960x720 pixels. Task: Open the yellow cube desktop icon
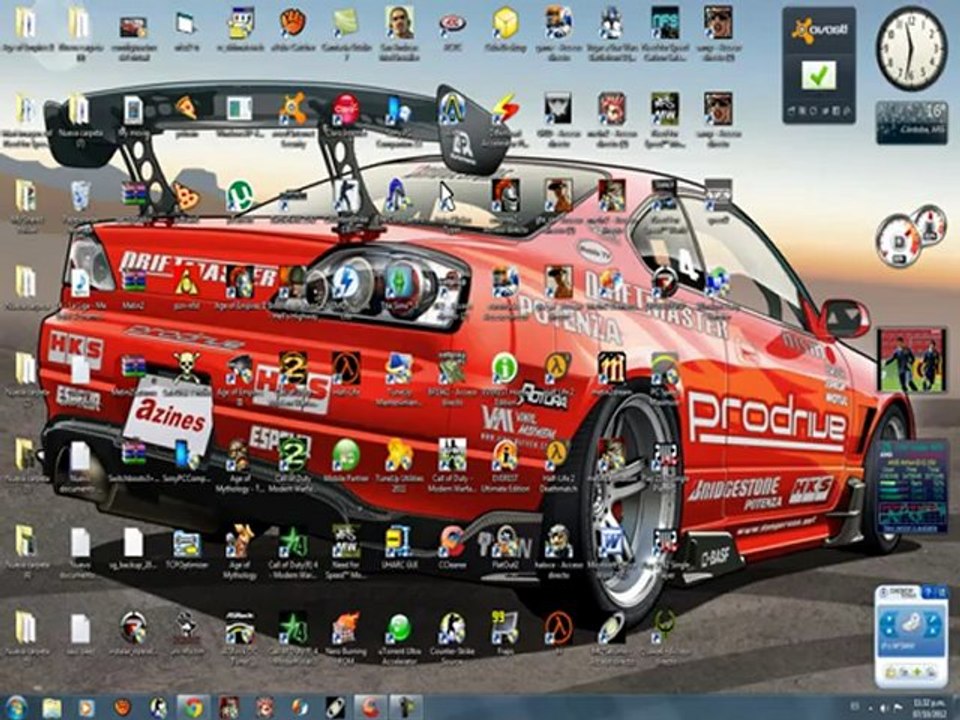pos(505,23)
